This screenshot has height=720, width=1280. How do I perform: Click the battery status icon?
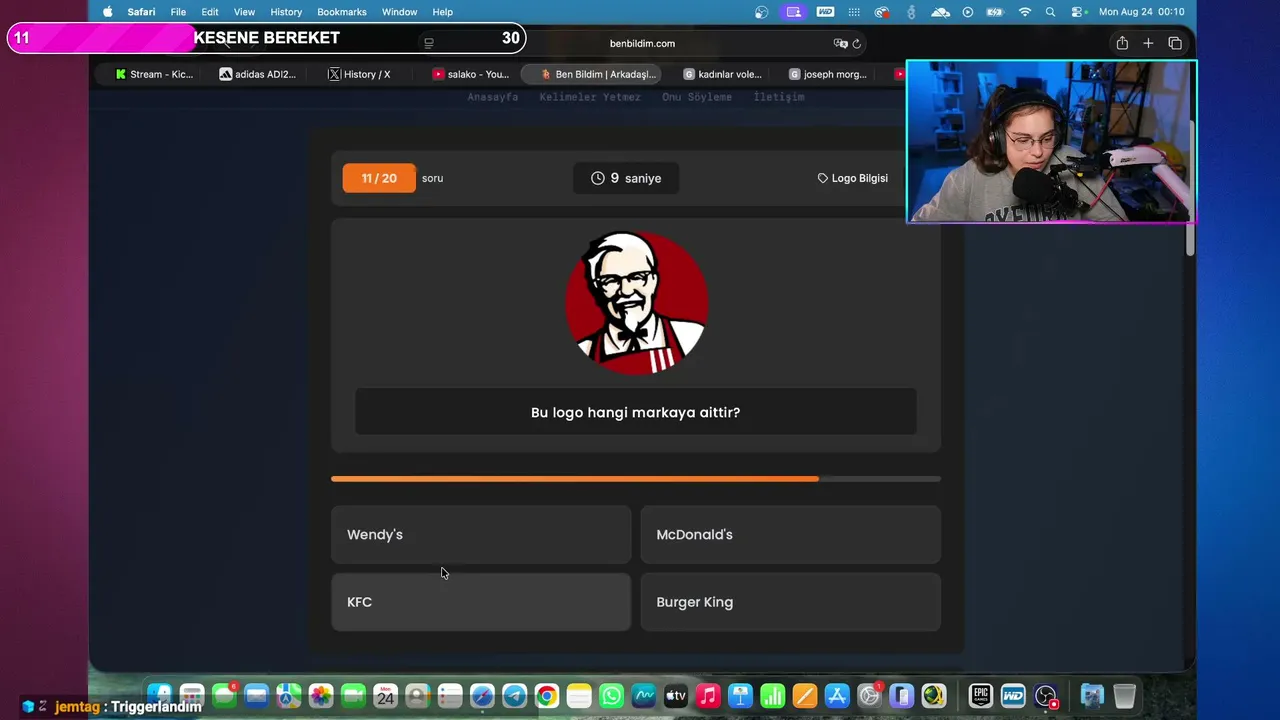[x=996, y=12]
